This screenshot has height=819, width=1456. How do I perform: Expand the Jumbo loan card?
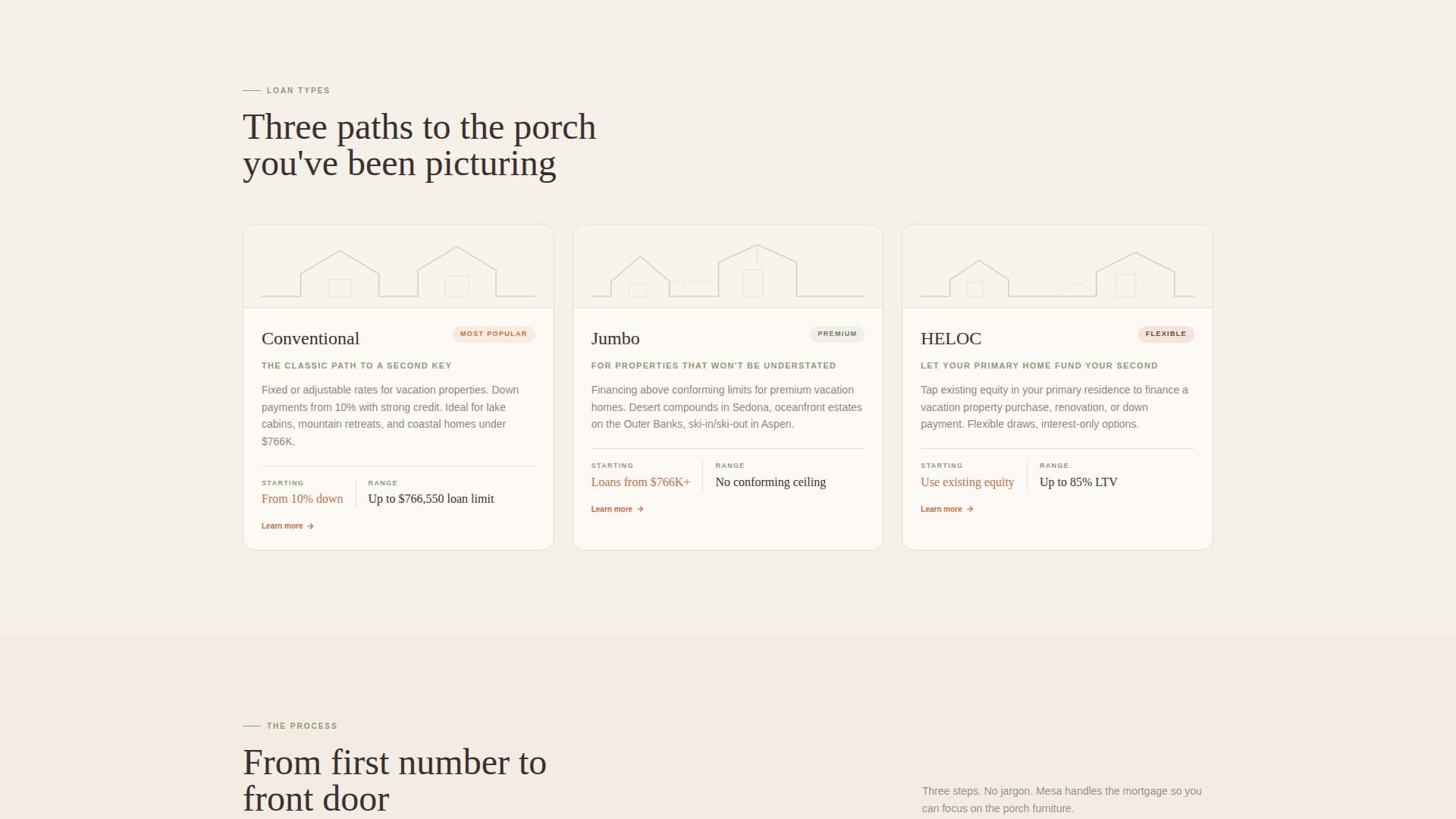728,387
